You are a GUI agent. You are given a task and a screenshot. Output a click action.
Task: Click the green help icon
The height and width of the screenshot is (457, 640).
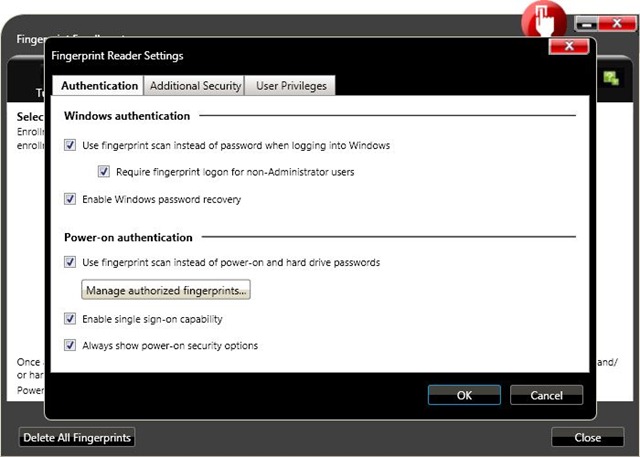[610, 77]
